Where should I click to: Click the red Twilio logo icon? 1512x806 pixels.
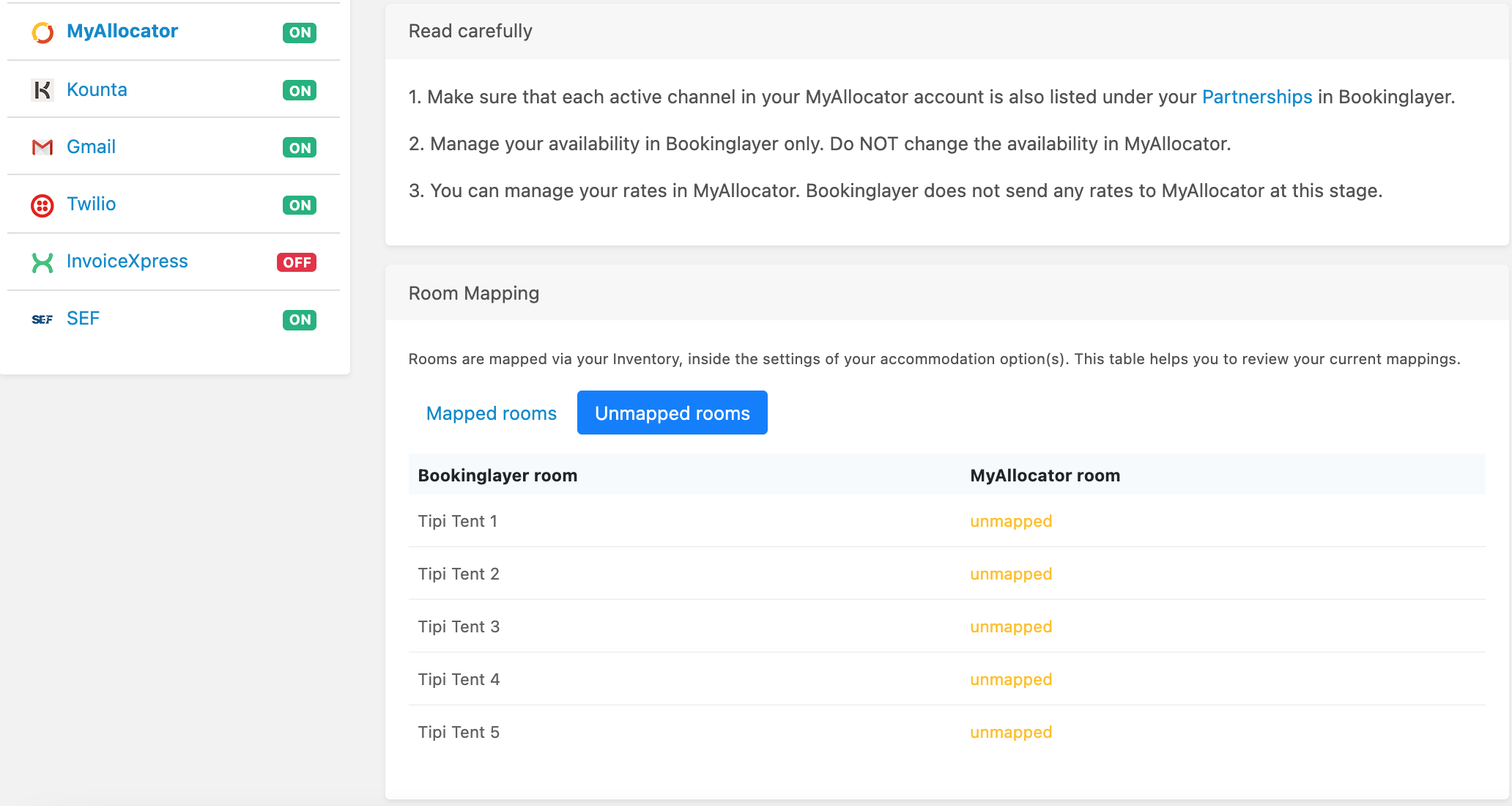coord(42,205)
